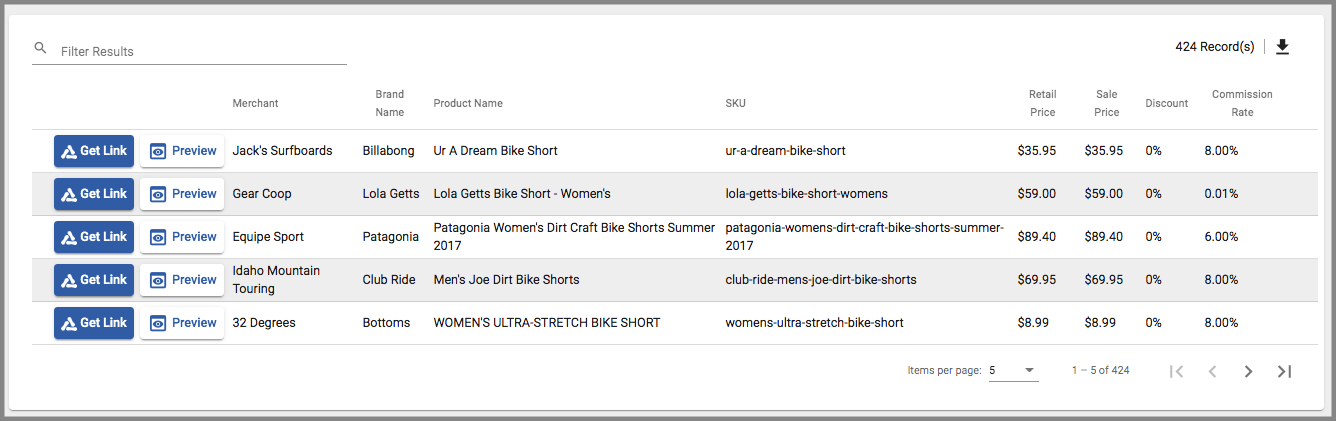Get Link for Gear Coop product
Image resolution: width=1336 pixels, height=421 pixels.
click(94, 194)
